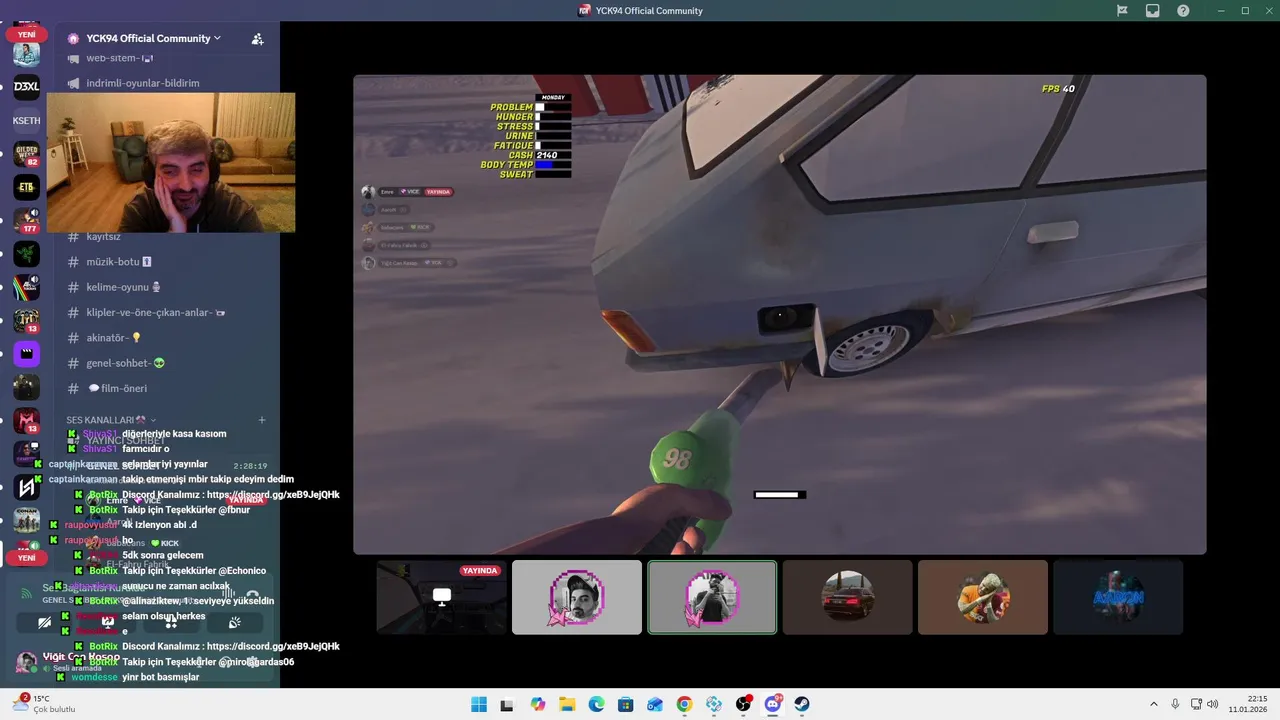Open the server icon with 177 badge
Image resolution: width=1280 pixels, height=720 pixels.
pyautogui.click(x=27, y=220)
